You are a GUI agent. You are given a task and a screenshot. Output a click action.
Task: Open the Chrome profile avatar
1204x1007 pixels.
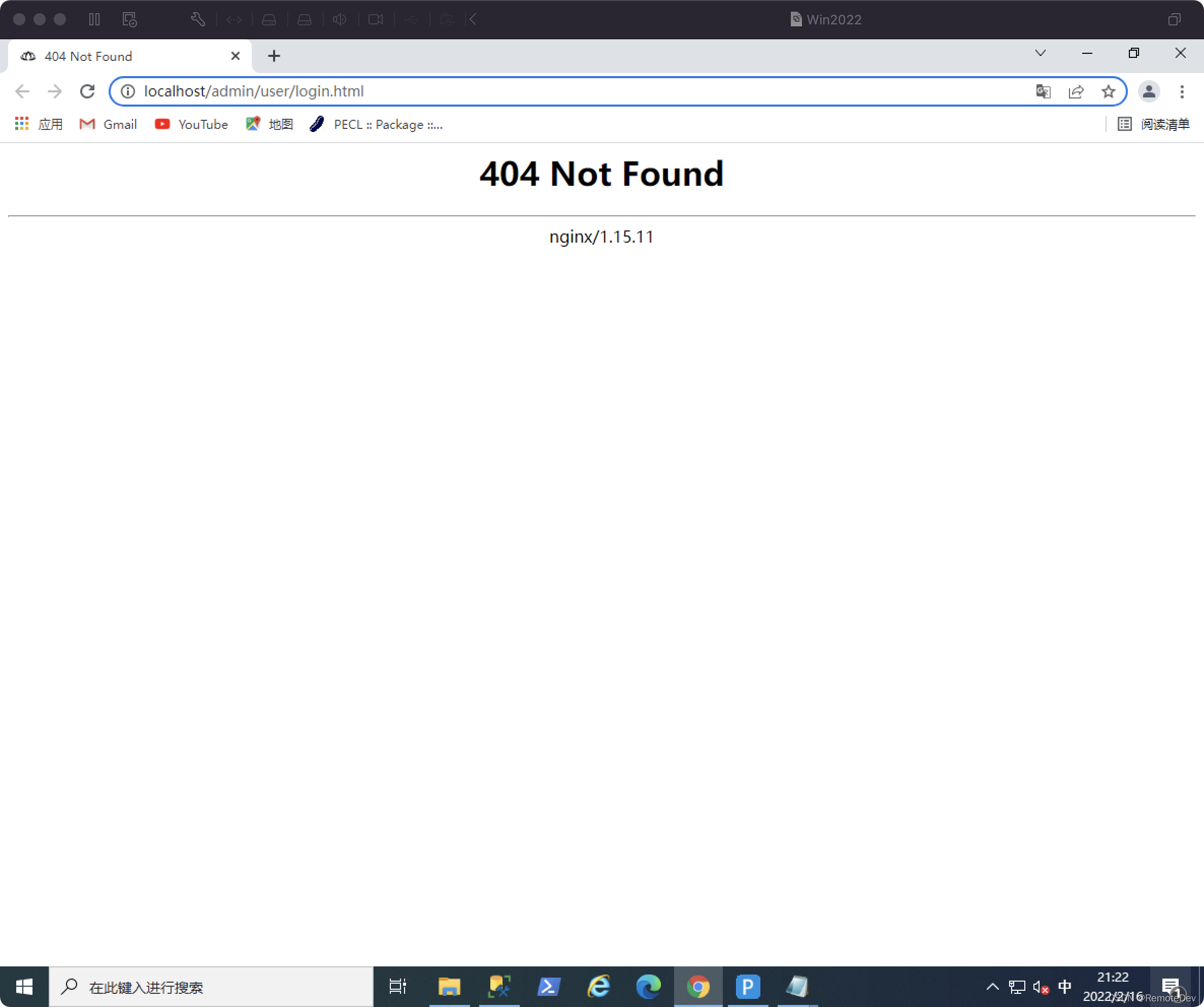click(1148, 91)
